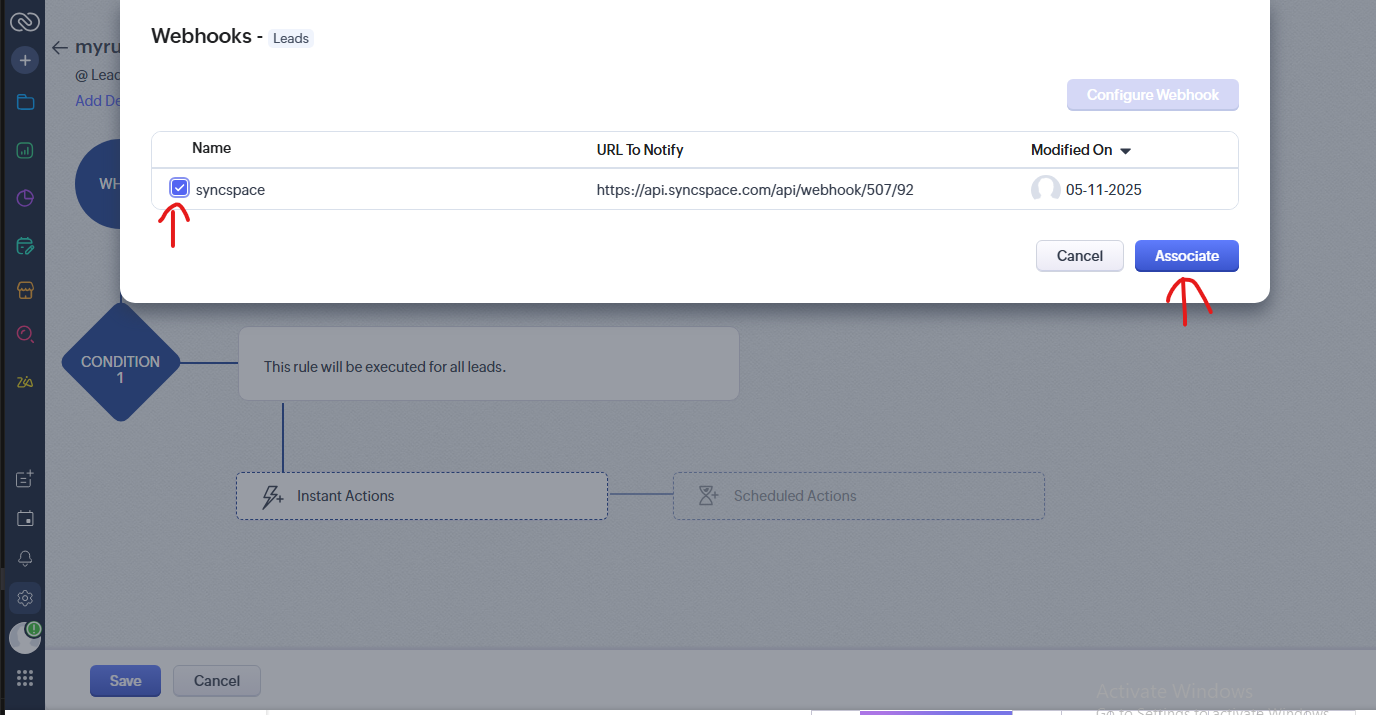Open the Zoho CRM logo at the sidebar top
1376x715 pixels.
pos(25,21)
